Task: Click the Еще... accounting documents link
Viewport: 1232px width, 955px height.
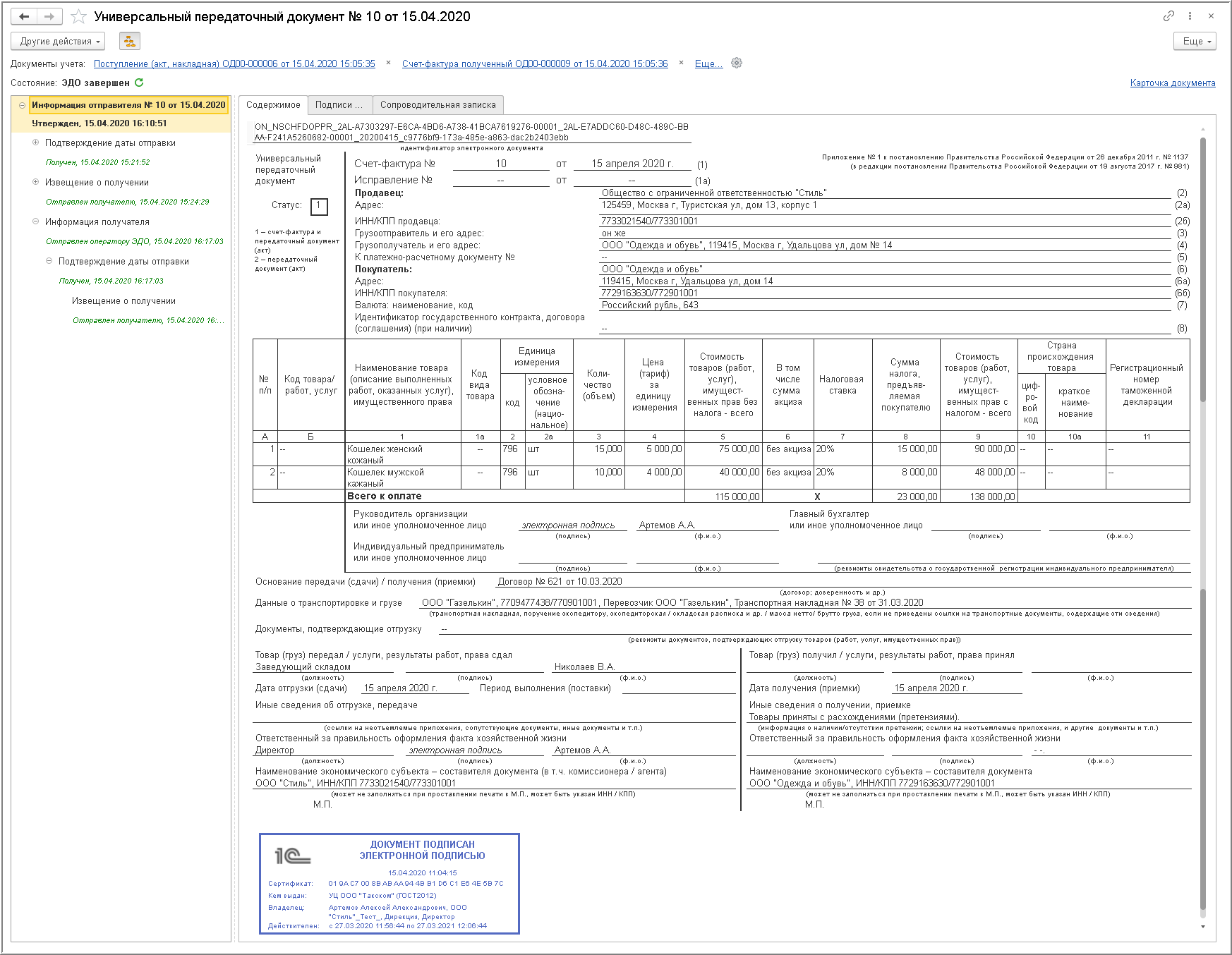Action: click(708, 63)
